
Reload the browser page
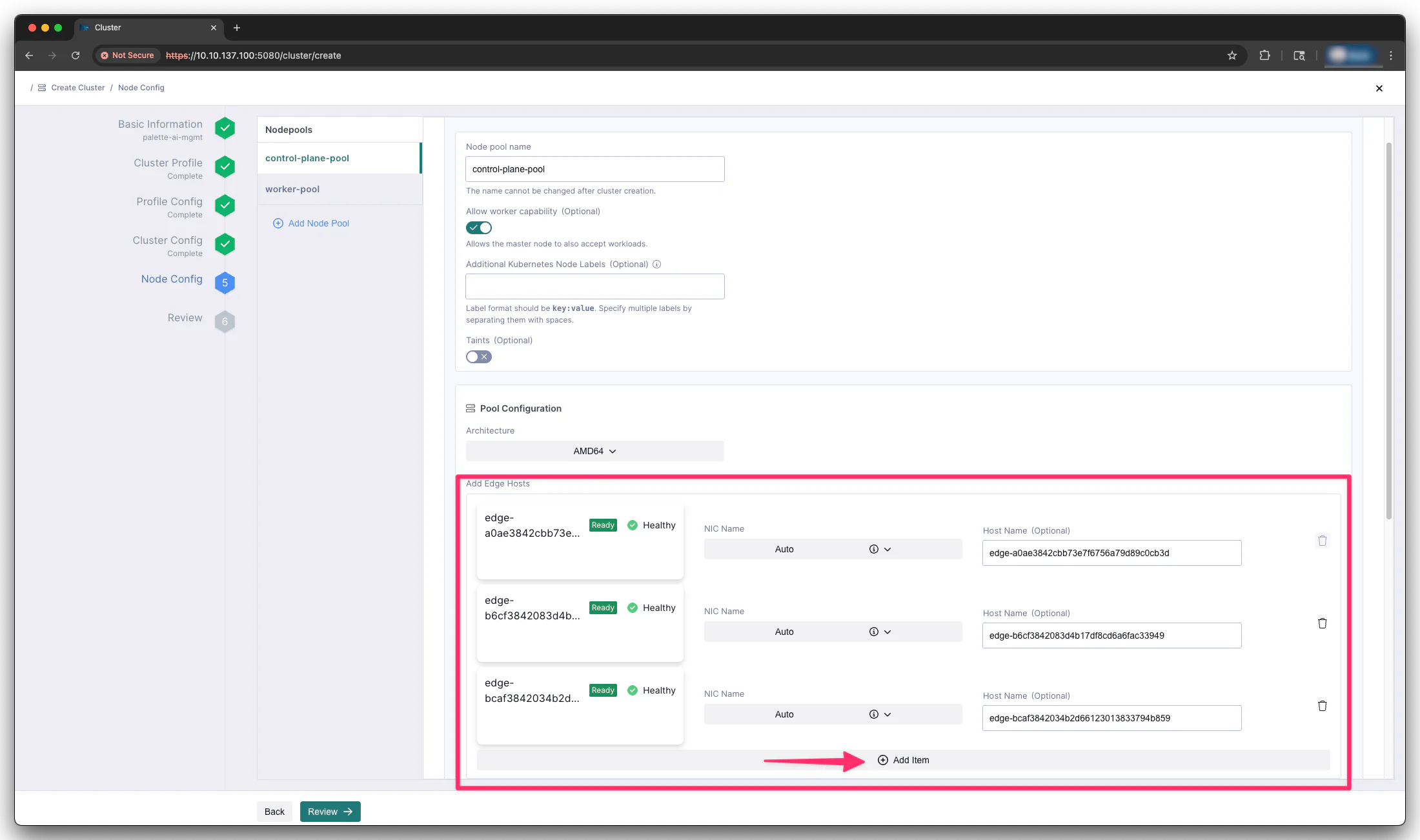pyautogui.click(x=76, y=55)
